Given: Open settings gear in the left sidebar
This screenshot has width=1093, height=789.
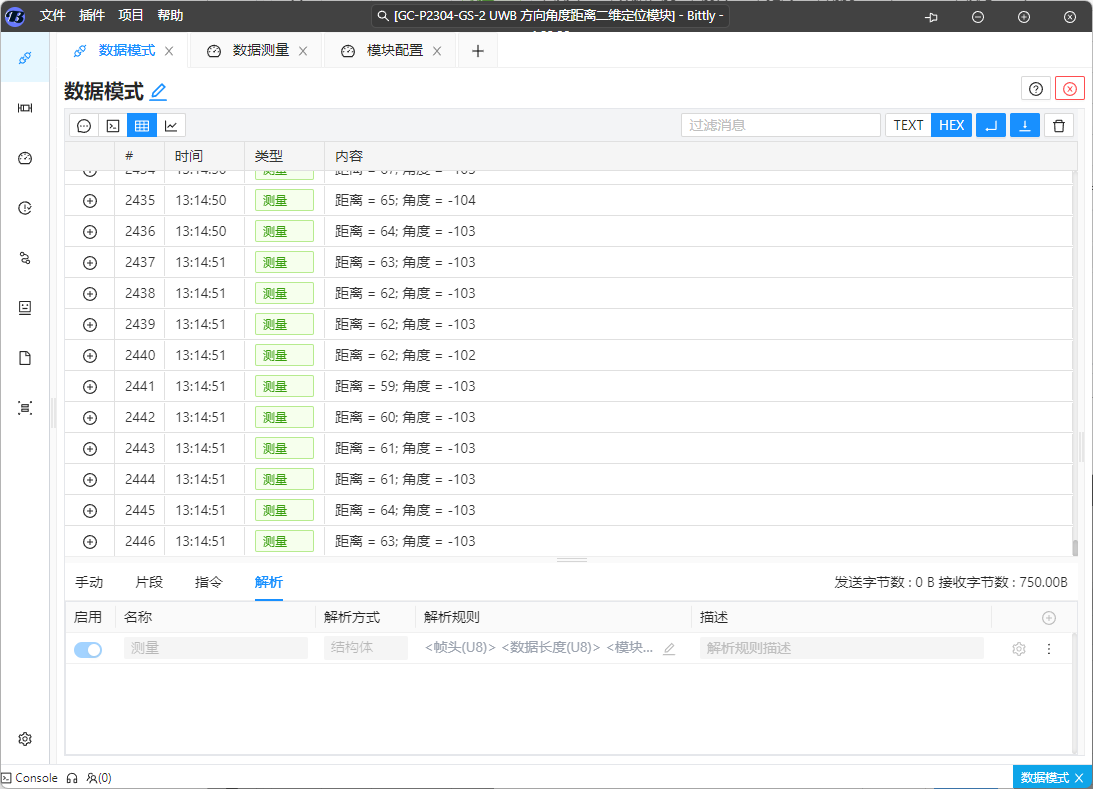Looking at the screenshot, I should 25,739.
